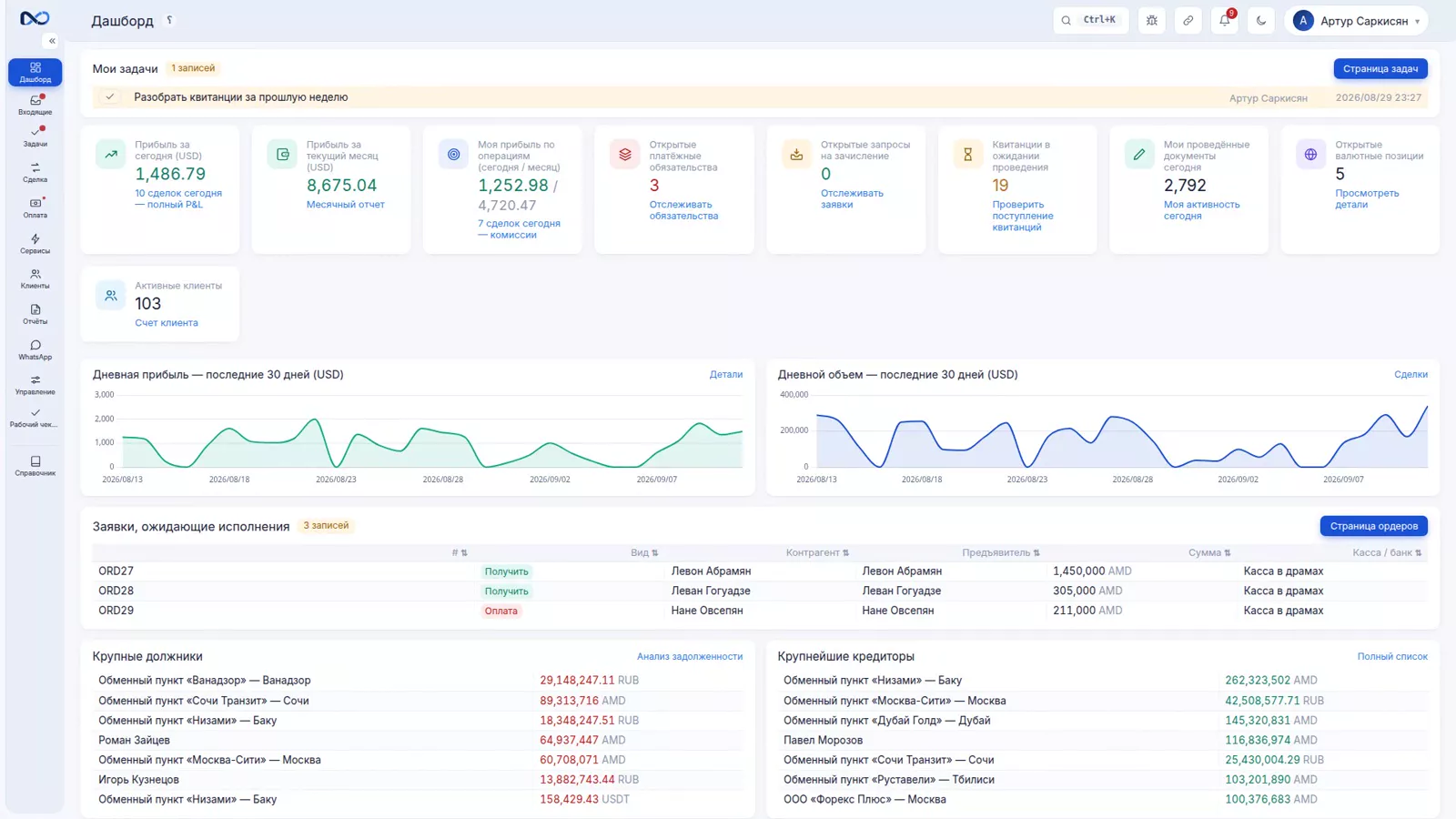Switch to dark mode with moon icon

tap(1261, 20)
